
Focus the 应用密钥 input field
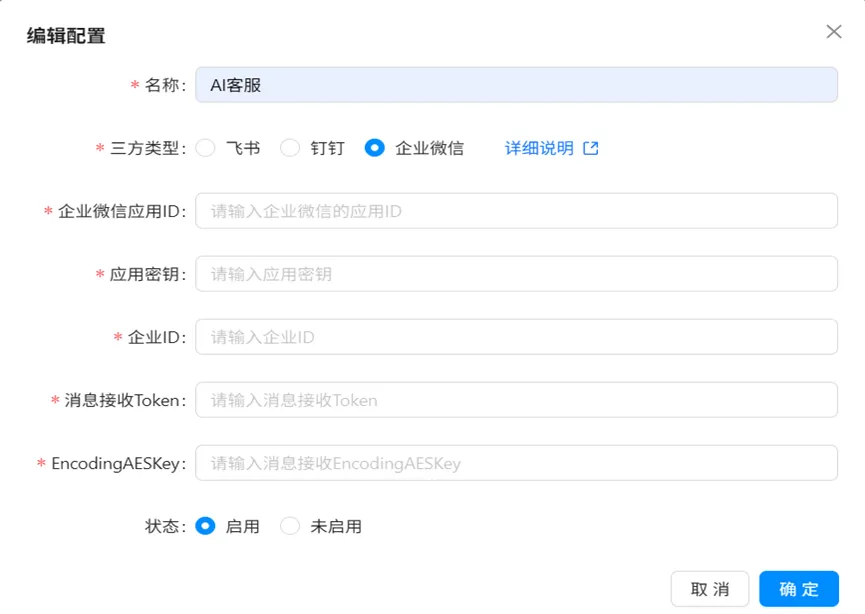[x=516, y=274]
